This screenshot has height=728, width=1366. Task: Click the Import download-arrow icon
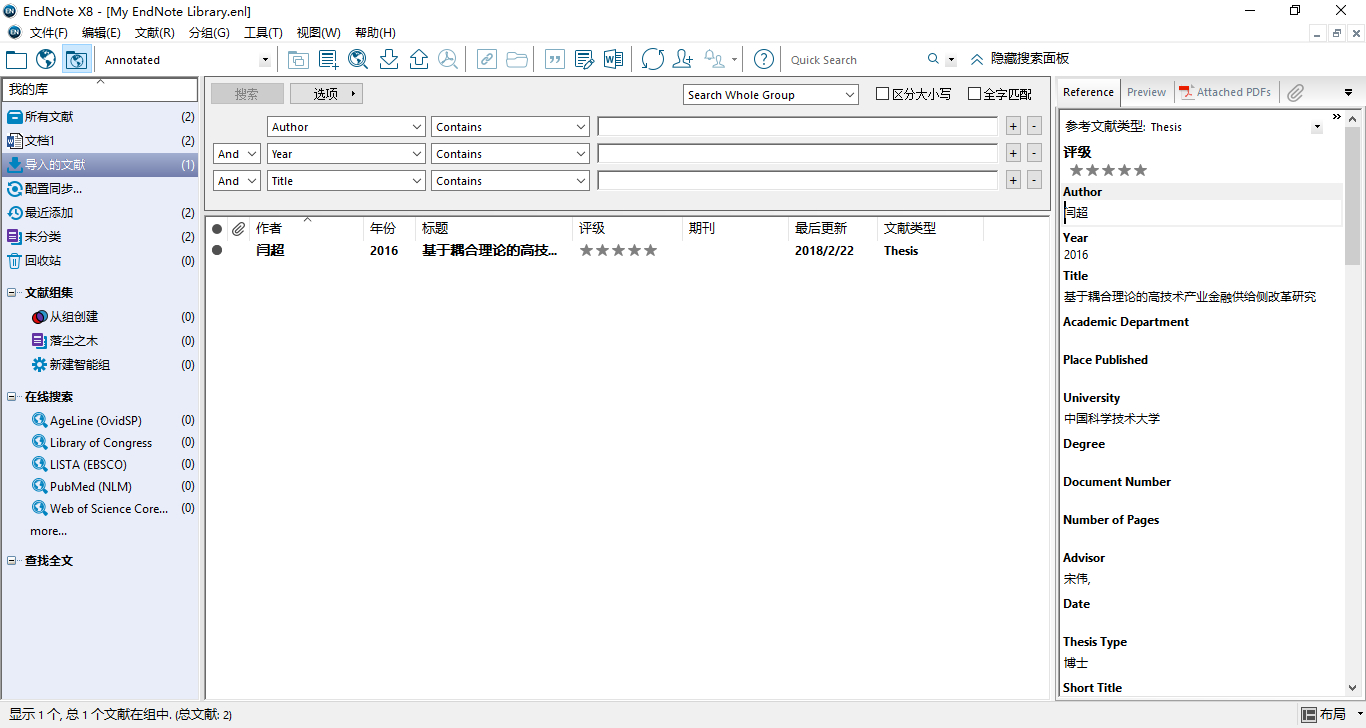389,60
